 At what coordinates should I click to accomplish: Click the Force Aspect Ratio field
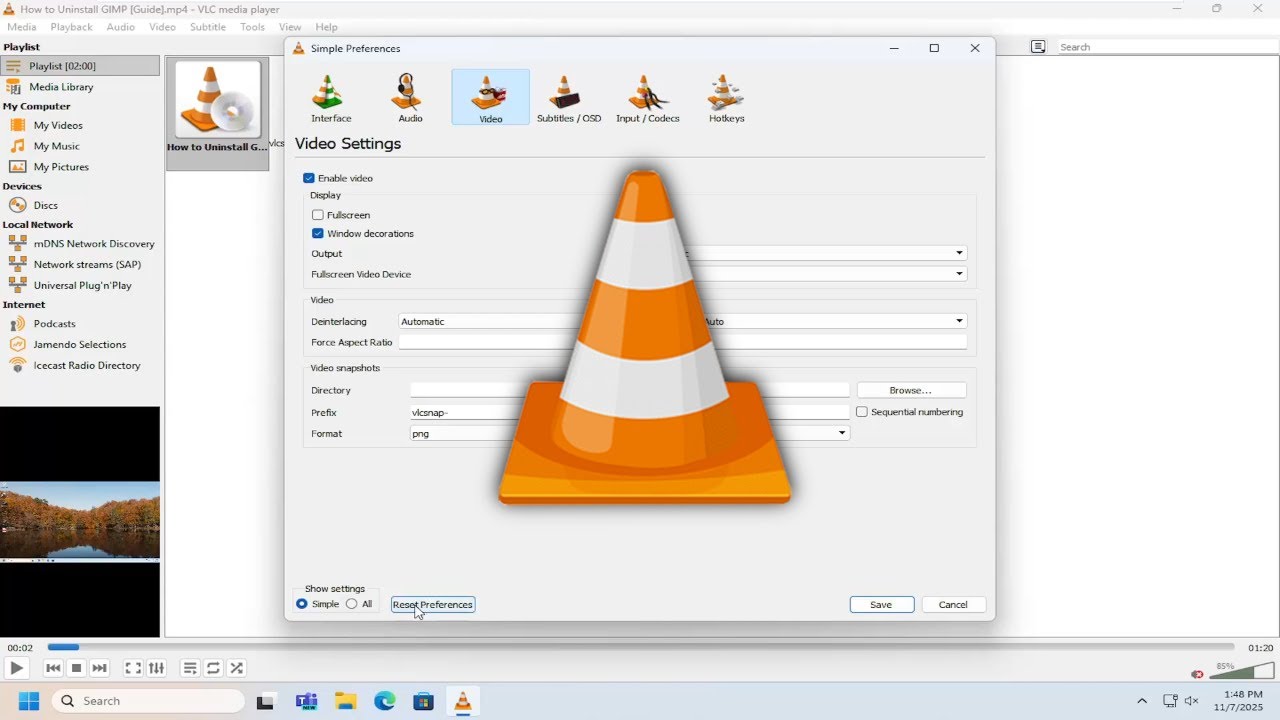683,343
